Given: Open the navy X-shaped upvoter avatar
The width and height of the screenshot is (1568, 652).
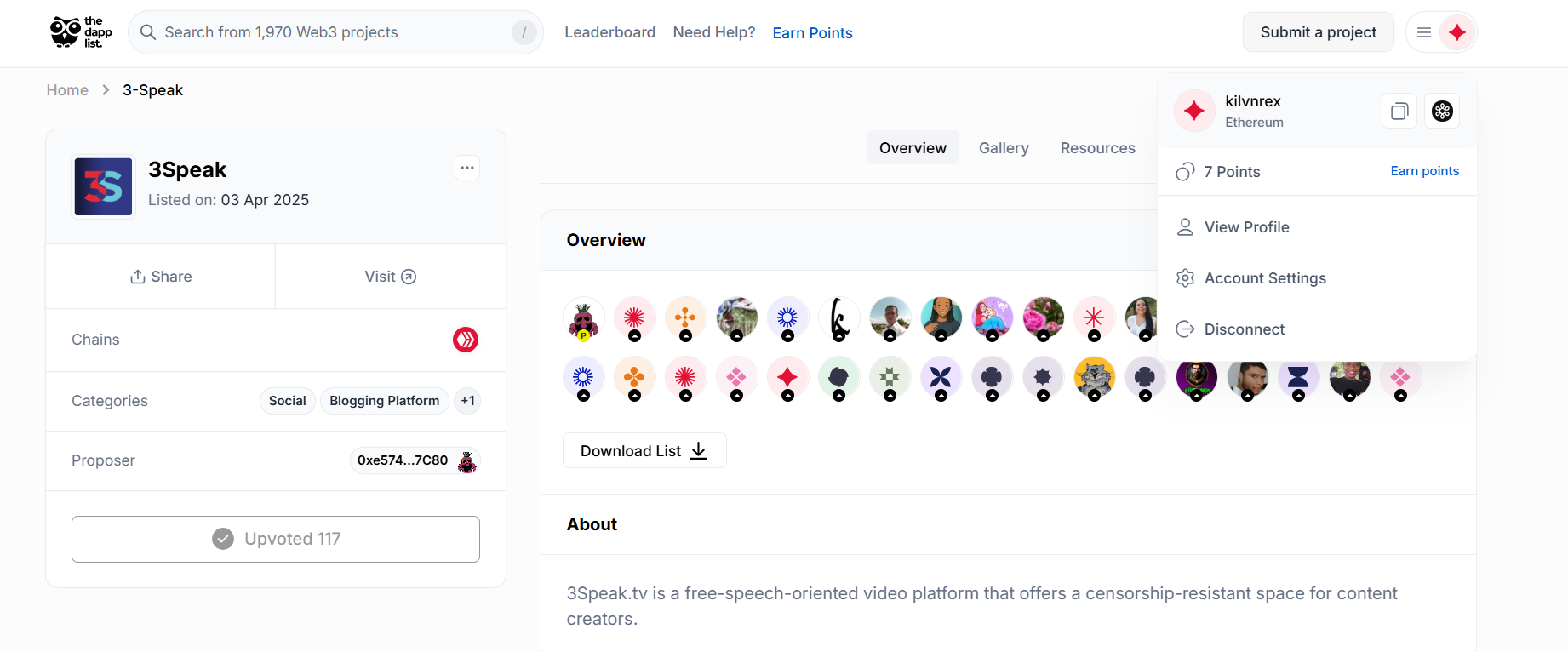Looking at the screenshot, I should pos(941,378).
